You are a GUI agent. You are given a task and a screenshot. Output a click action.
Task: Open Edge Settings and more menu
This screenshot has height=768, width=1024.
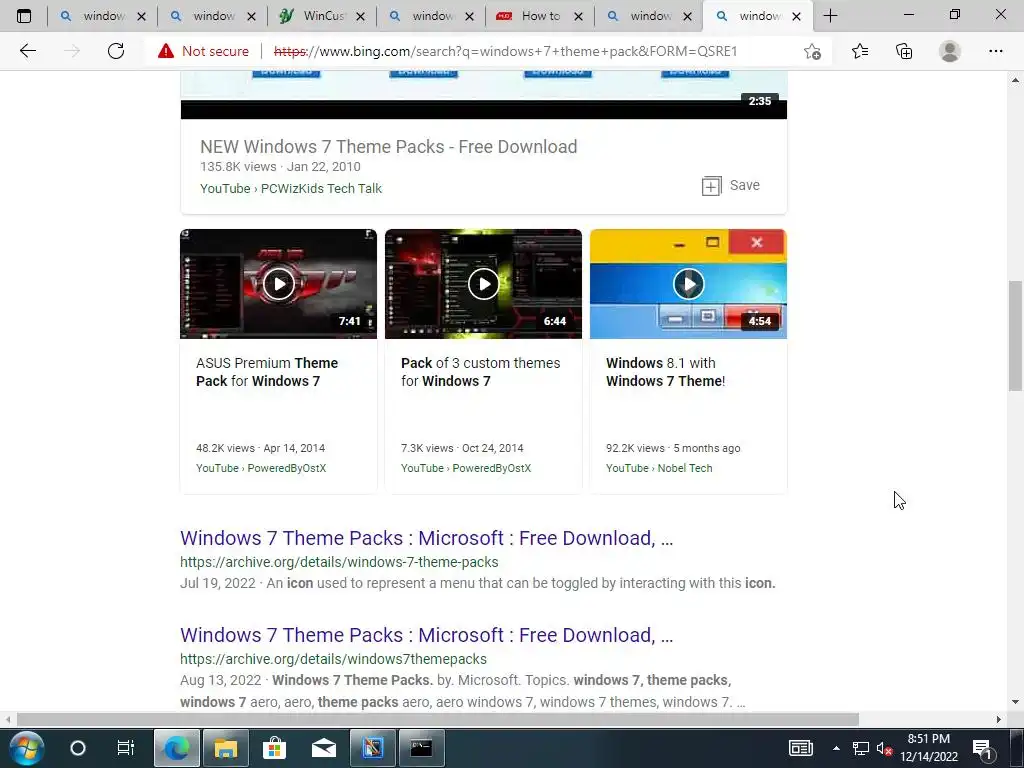pyautogui.click(x=995, y=51)
